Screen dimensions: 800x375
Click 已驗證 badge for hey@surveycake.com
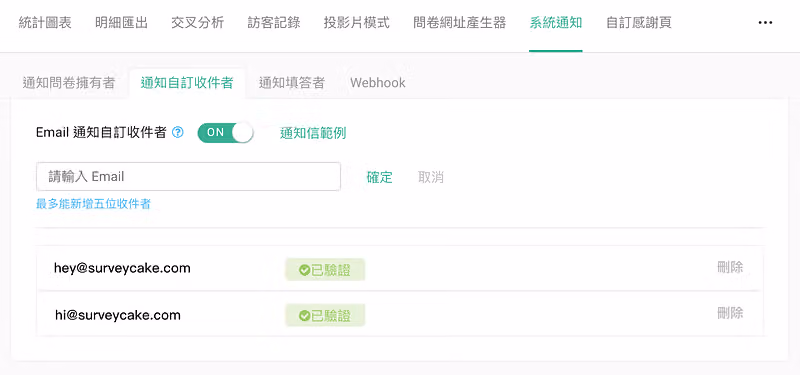(325, 270)
